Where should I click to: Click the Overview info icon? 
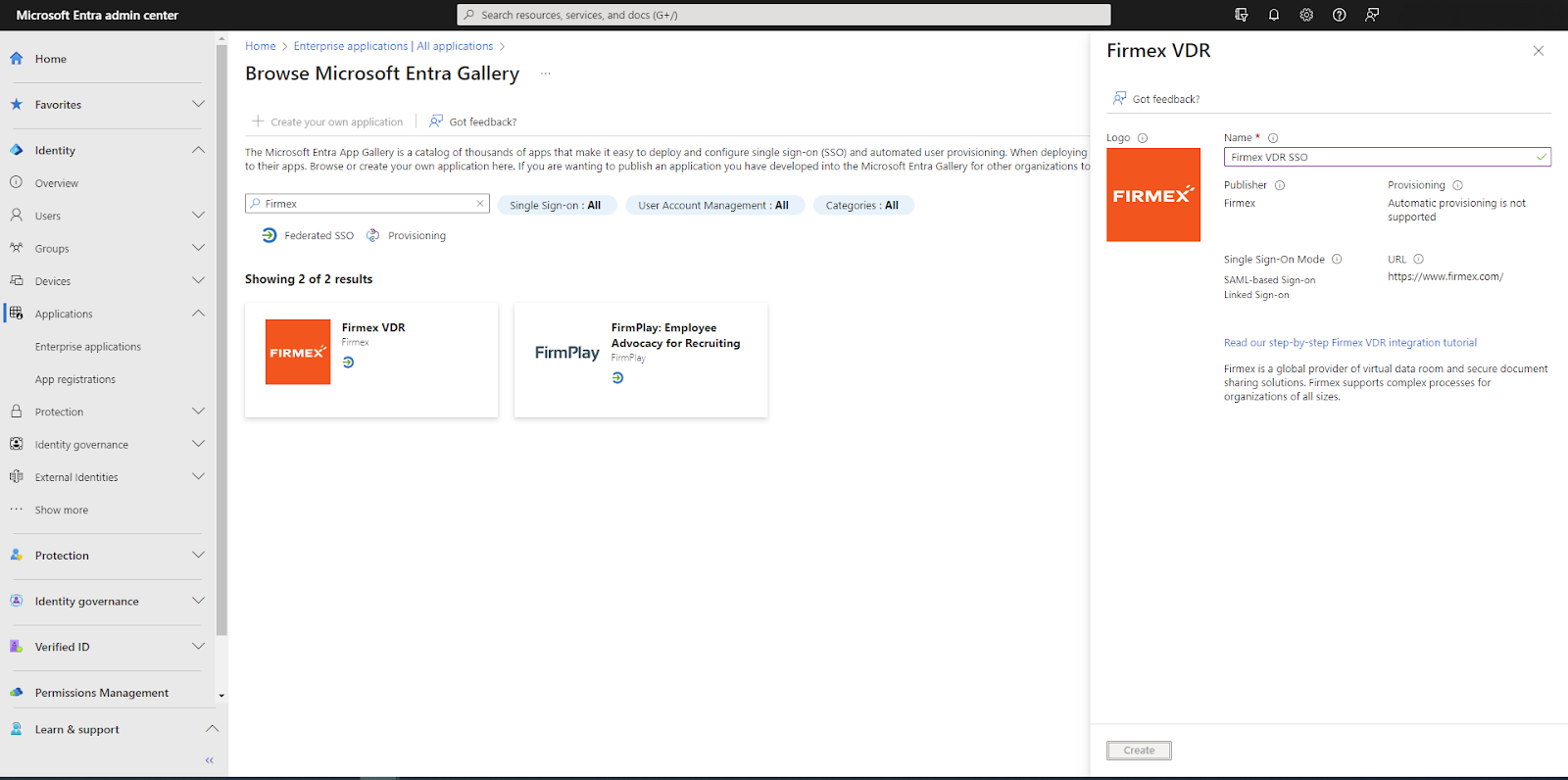[17, 182]
